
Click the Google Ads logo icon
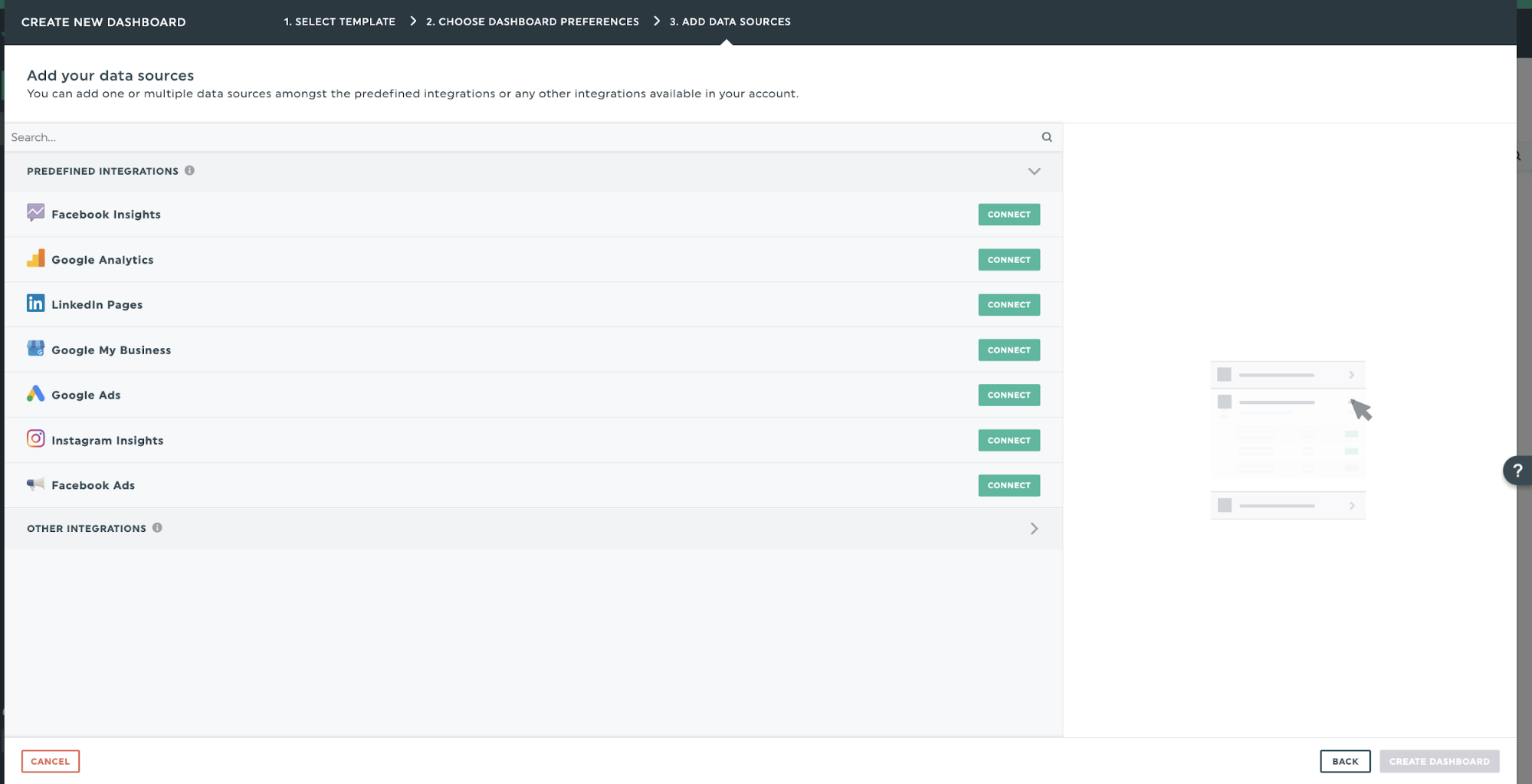(35, 394)
